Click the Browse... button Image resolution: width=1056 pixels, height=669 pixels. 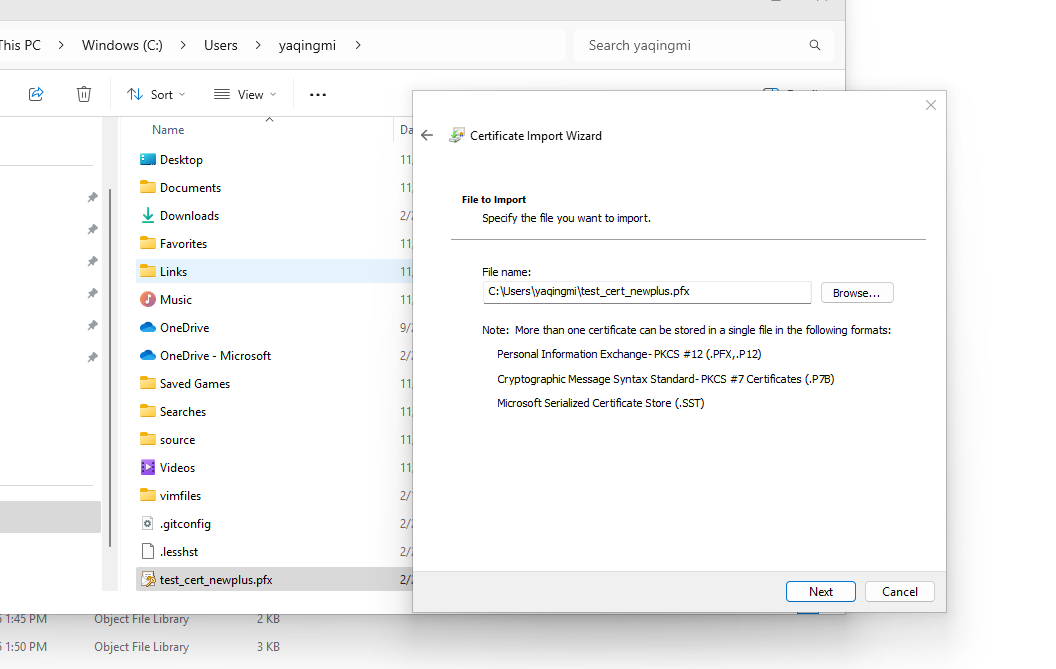pos(856,293)
